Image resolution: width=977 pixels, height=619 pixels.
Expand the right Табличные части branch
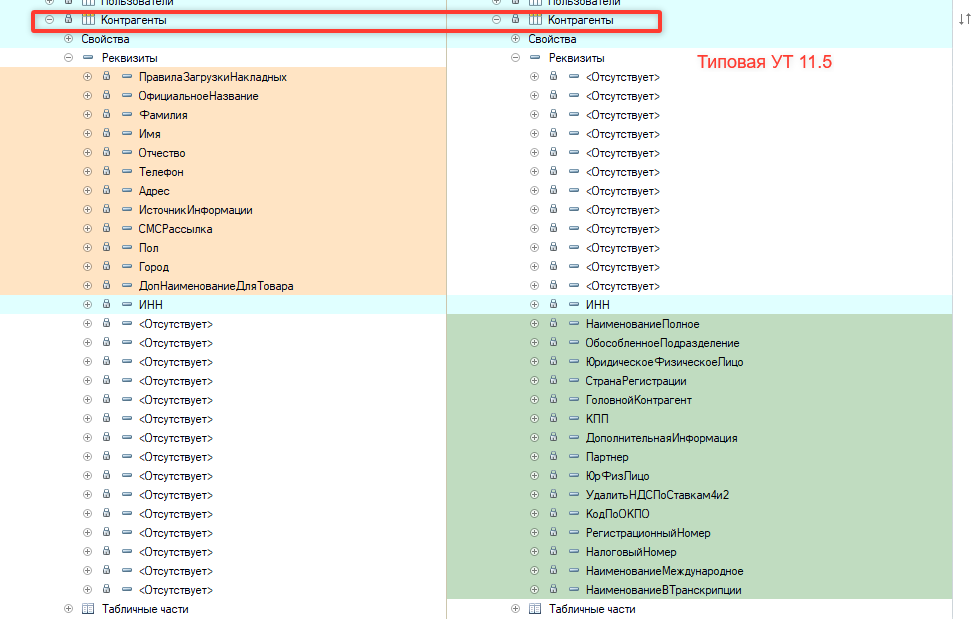coord(515,608)
